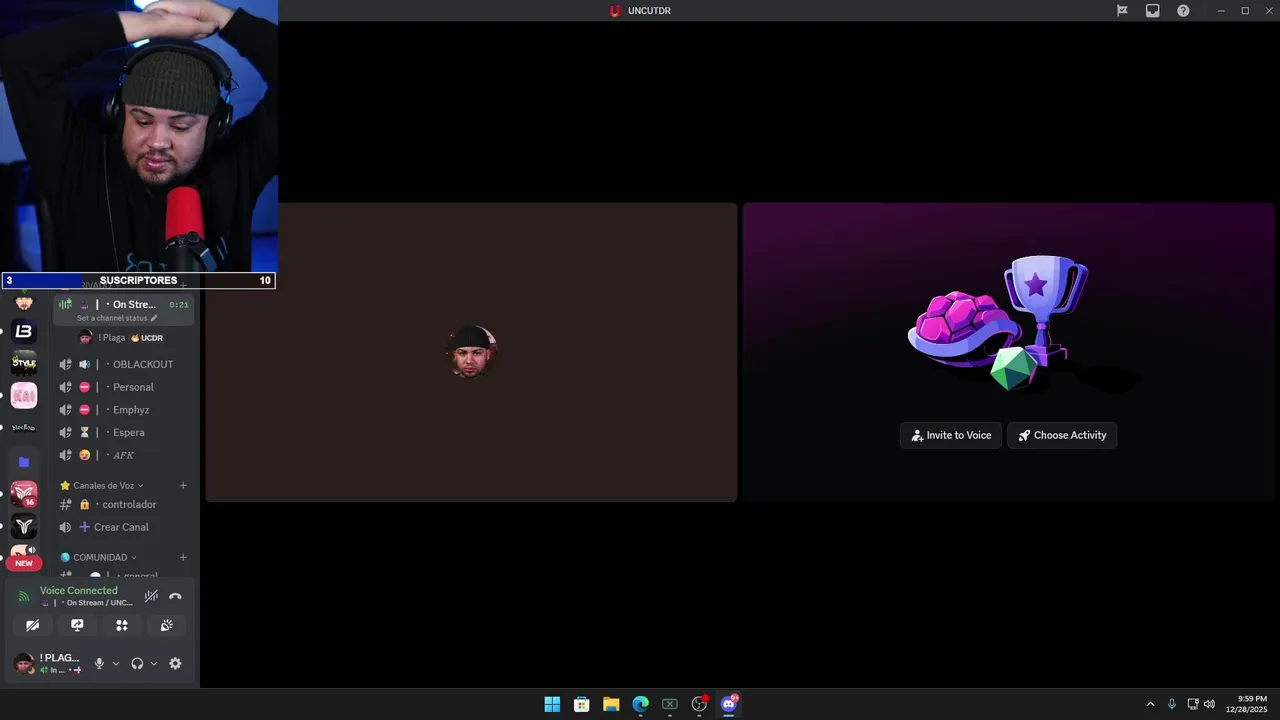Deafen with the headphones icon
Viewport: 1280px width, 720px height.
137,663
